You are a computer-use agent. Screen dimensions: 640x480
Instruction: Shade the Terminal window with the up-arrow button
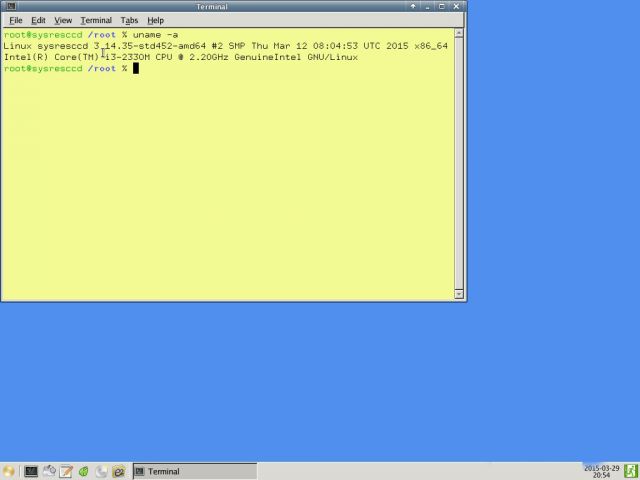coord(413,6)
